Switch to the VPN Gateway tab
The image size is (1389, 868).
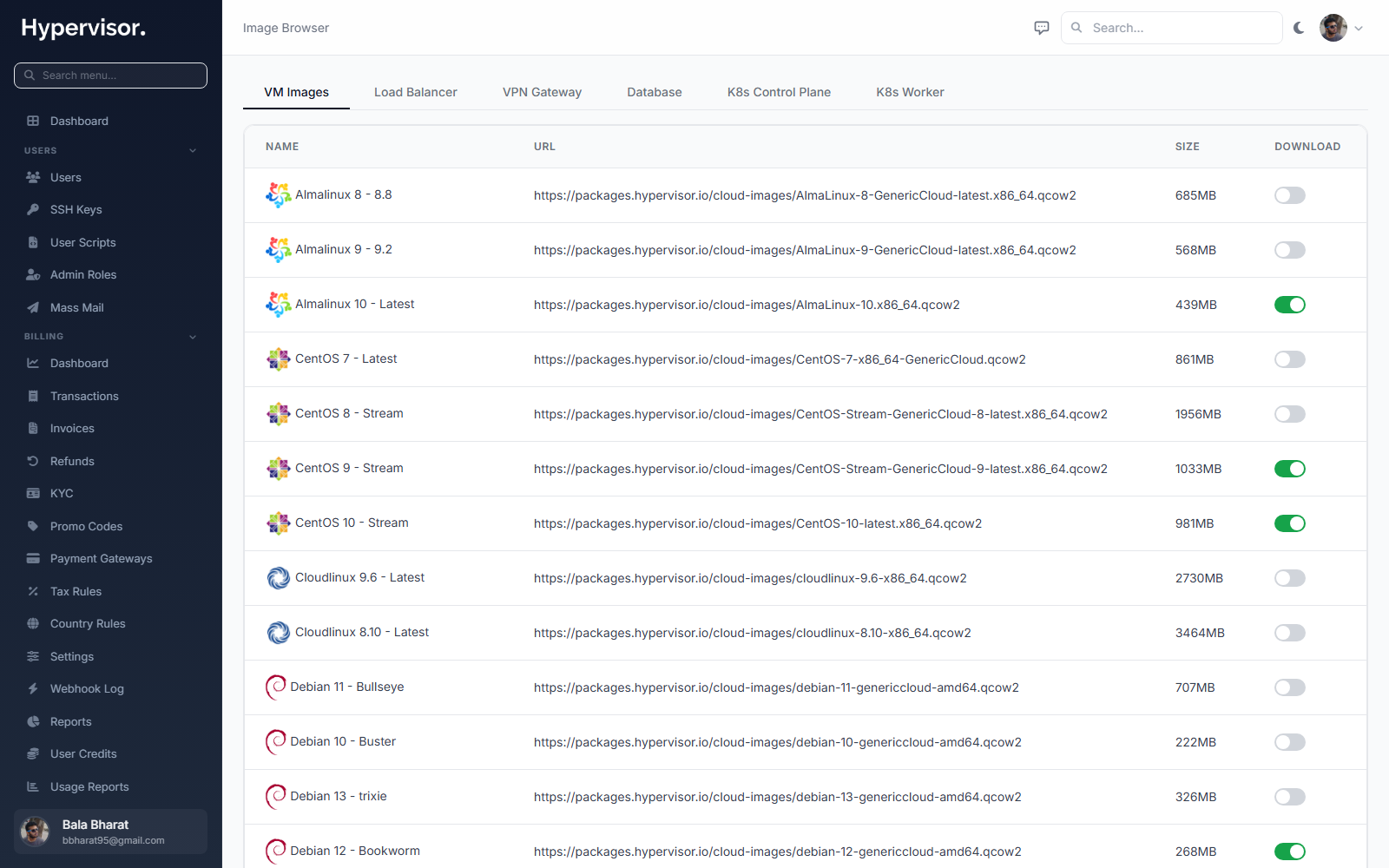[x=543, y=92]
